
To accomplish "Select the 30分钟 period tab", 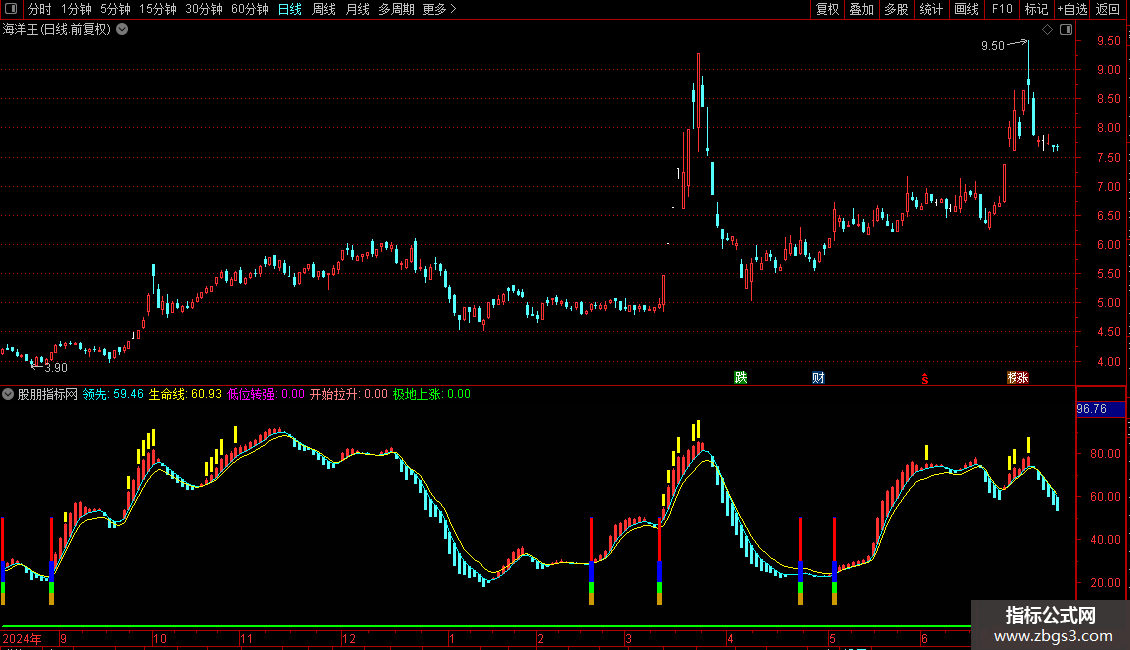I will click(204, 9).
